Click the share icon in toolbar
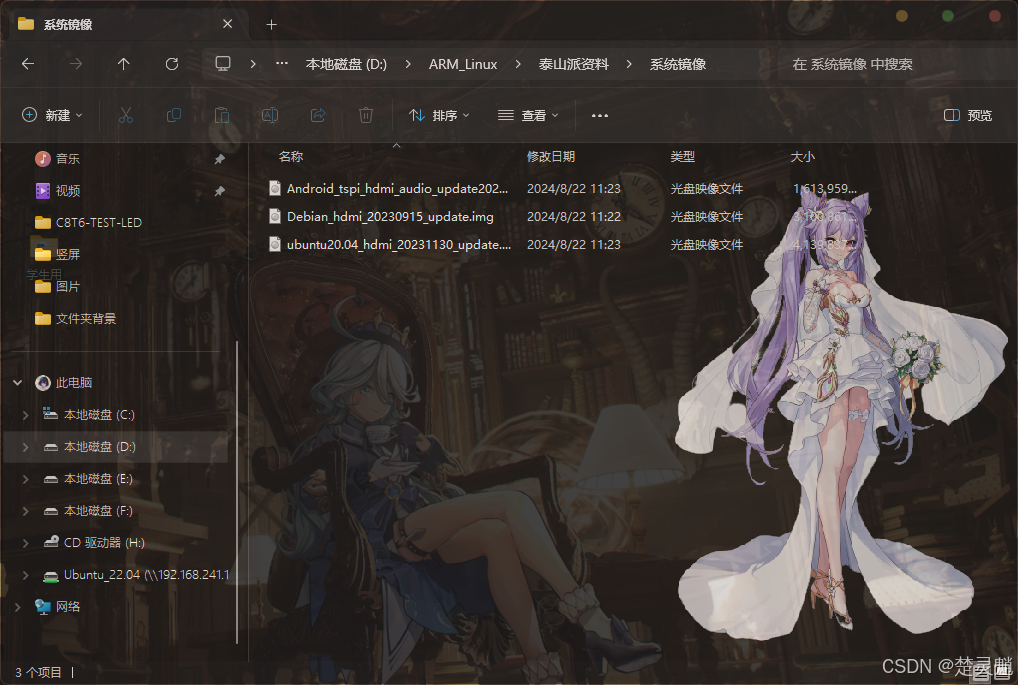The image size is (1018, 685). tap(318, 116)
